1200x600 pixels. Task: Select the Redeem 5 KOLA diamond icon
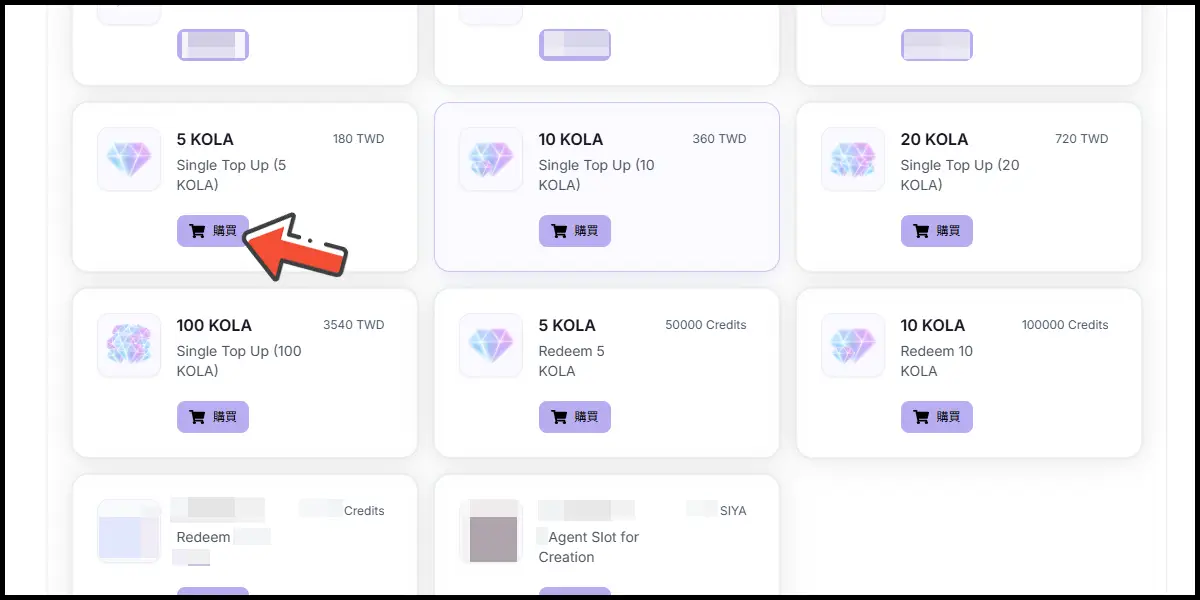(x=491, y=345)
